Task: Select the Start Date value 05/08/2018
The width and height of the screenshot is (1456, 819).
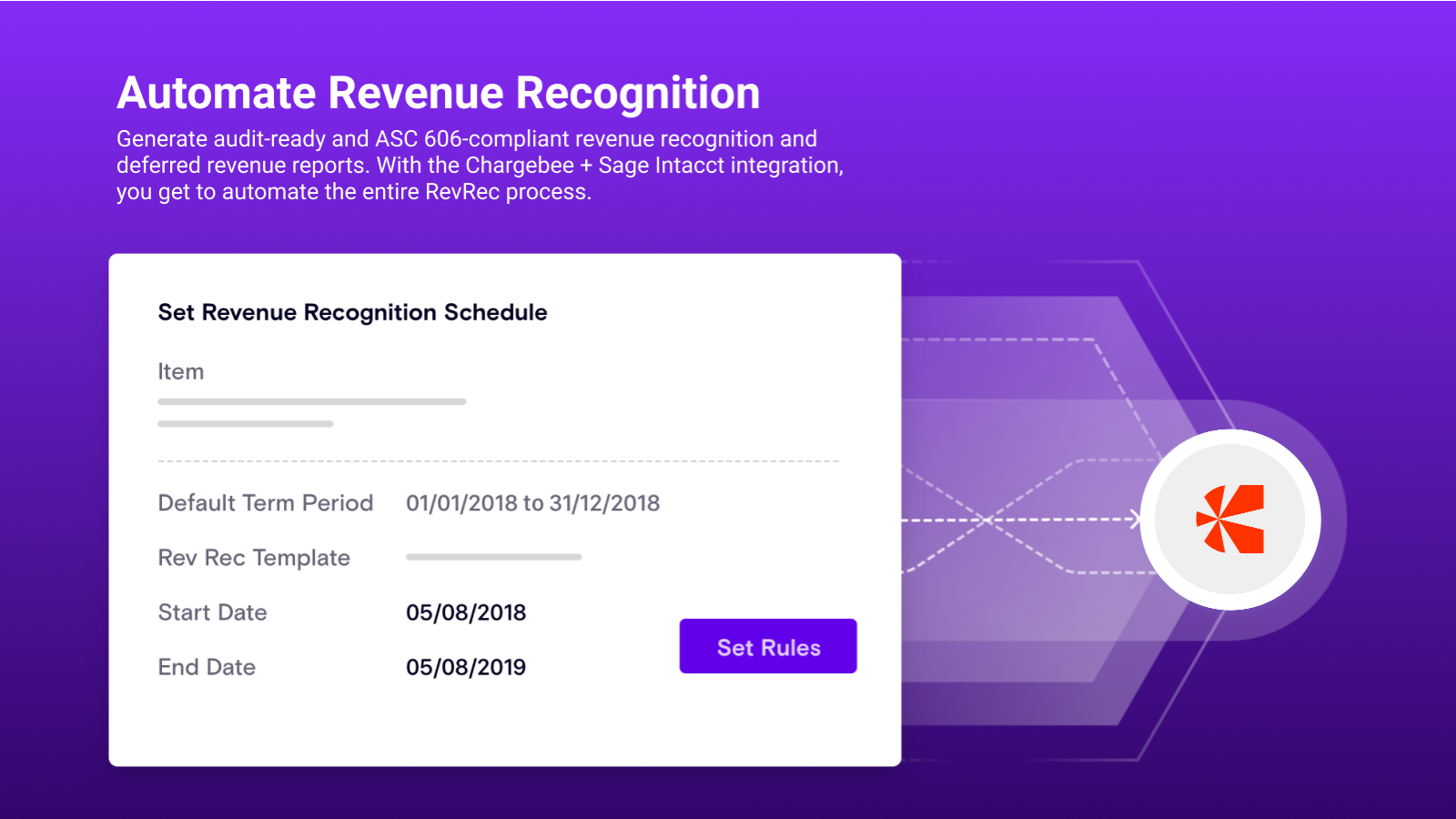Action: point(466,612)
